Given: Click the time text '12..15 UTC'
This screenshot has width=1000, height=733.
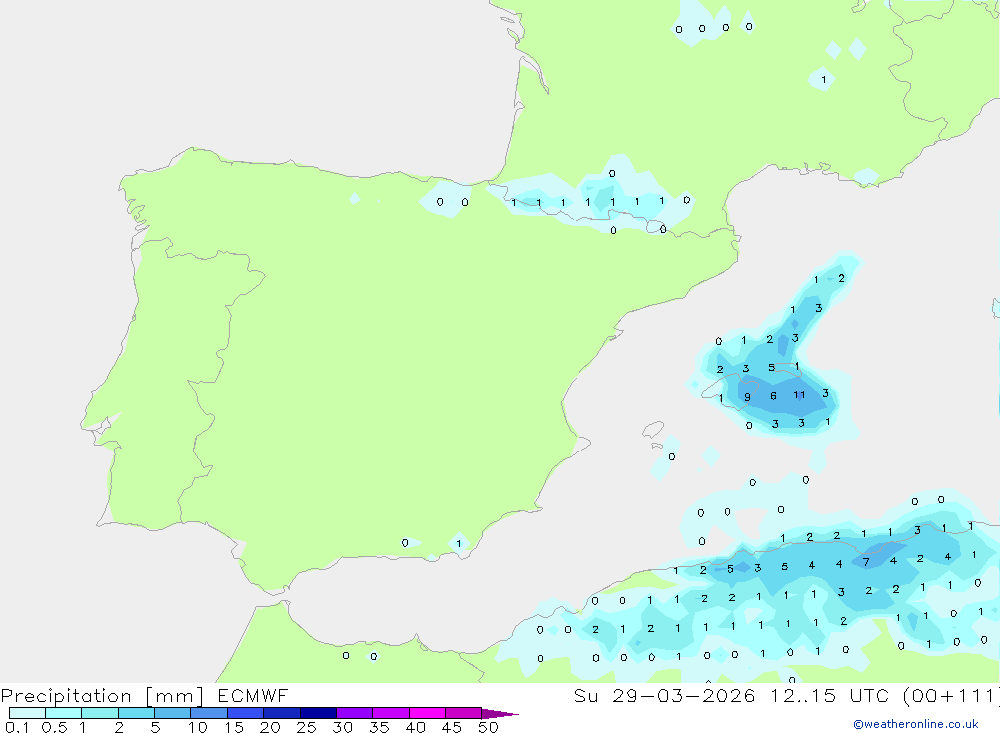Looking at the screenshot, I should tap(829, 695).
